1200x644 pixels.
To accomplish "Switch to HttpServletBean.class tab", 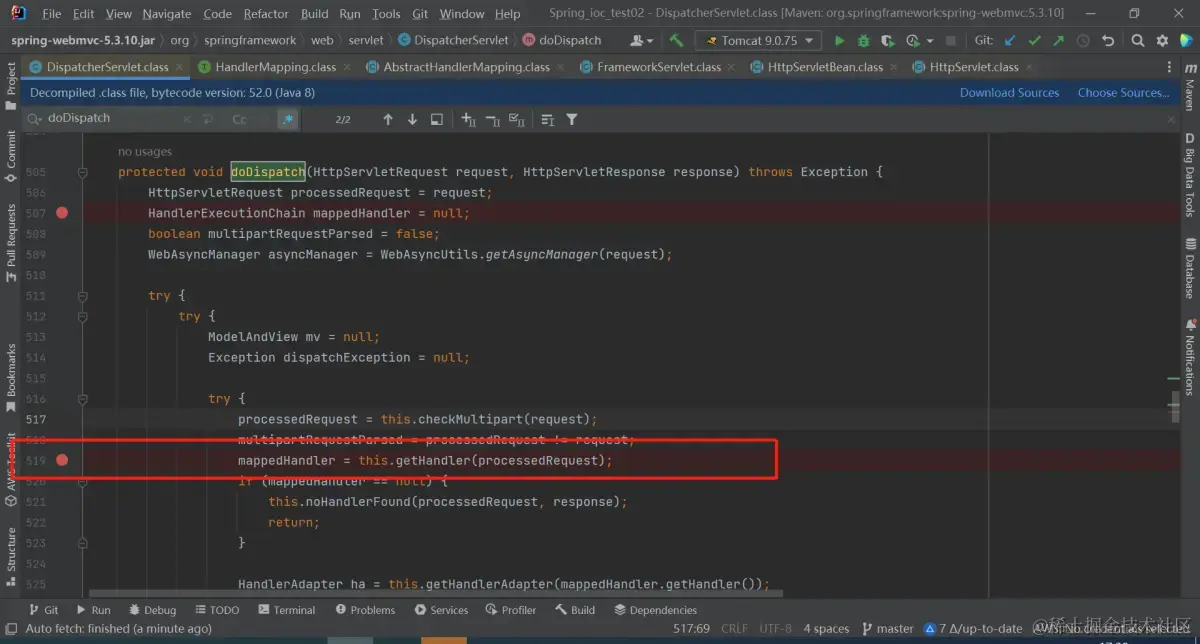I will [x=825, y=67].
